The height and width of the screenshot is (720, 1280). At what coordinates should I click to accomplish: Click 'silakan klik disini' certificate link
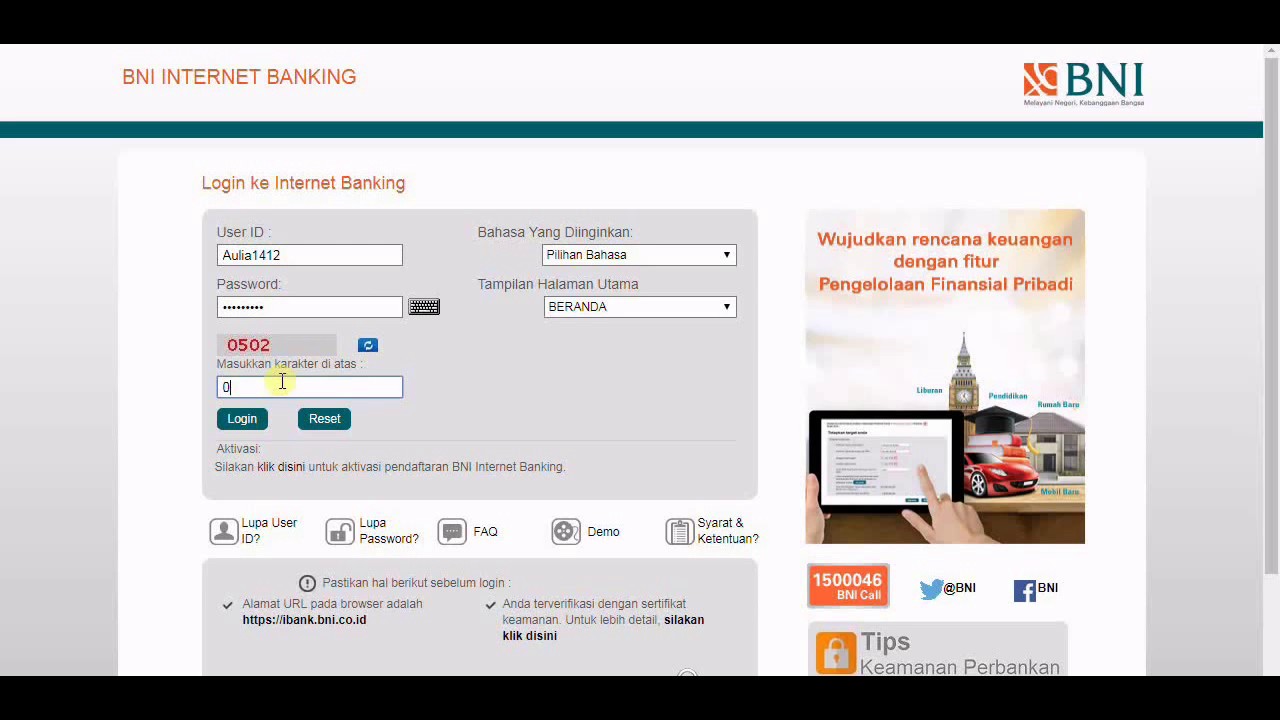[603, 628]
